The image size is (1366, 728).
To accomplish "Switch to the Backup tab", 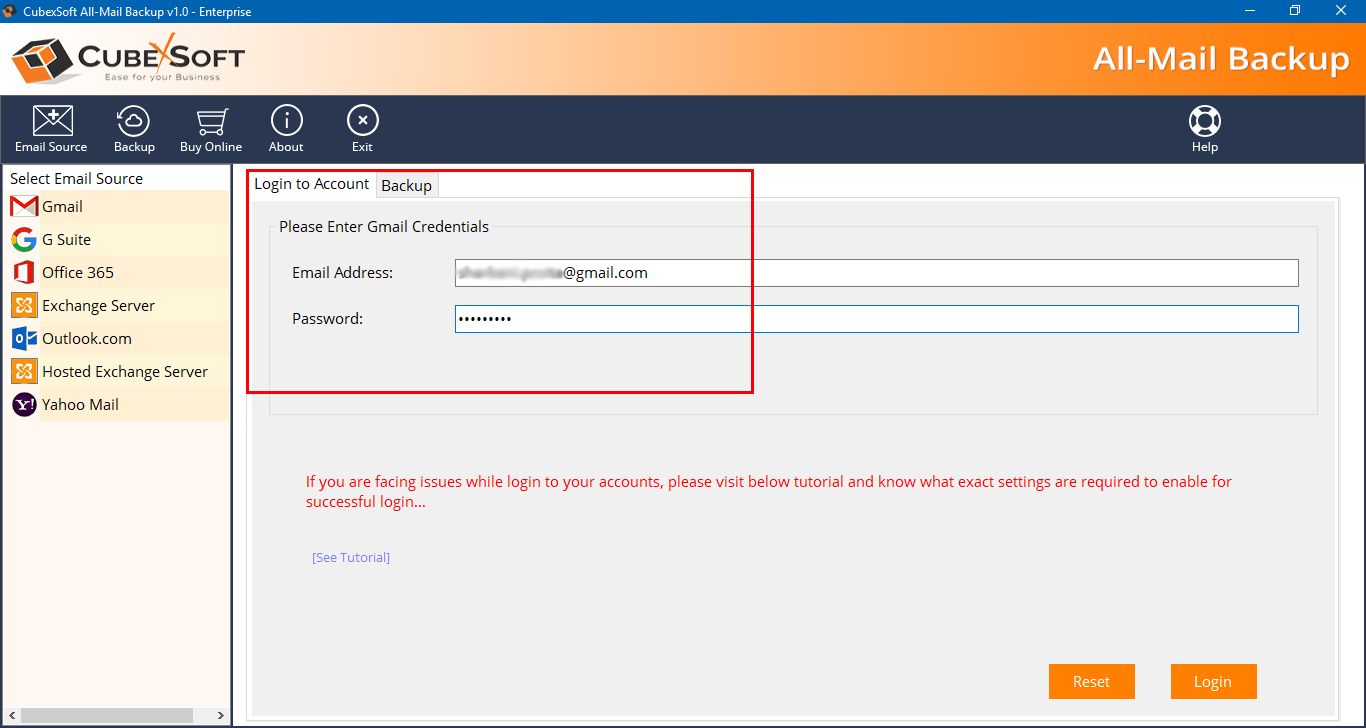I will tap(406, 186).
